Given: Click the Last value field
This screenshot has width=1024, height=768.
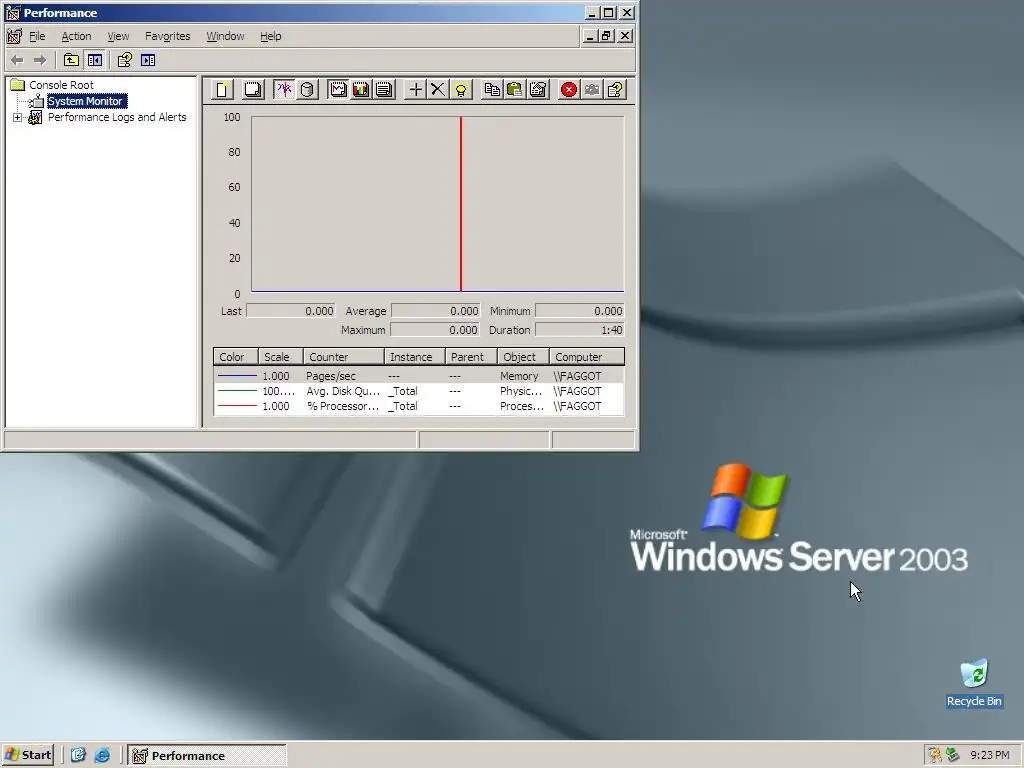Looking at the screenshot, I should click(x=291, y=311).
